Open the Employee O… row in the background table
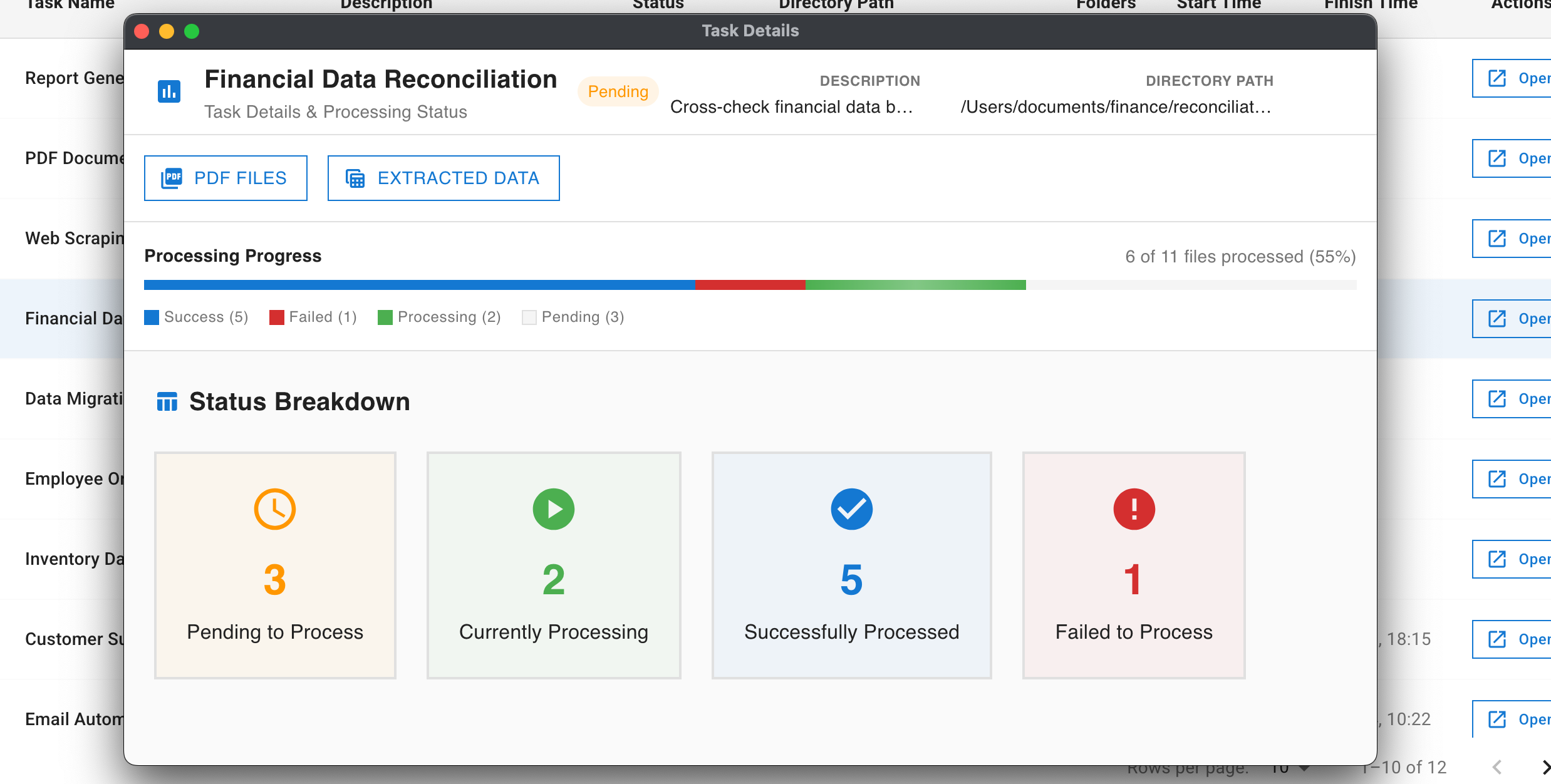Image resolution: width=1551 pixels, height=784 pixels. click(x=1512, y=479)
